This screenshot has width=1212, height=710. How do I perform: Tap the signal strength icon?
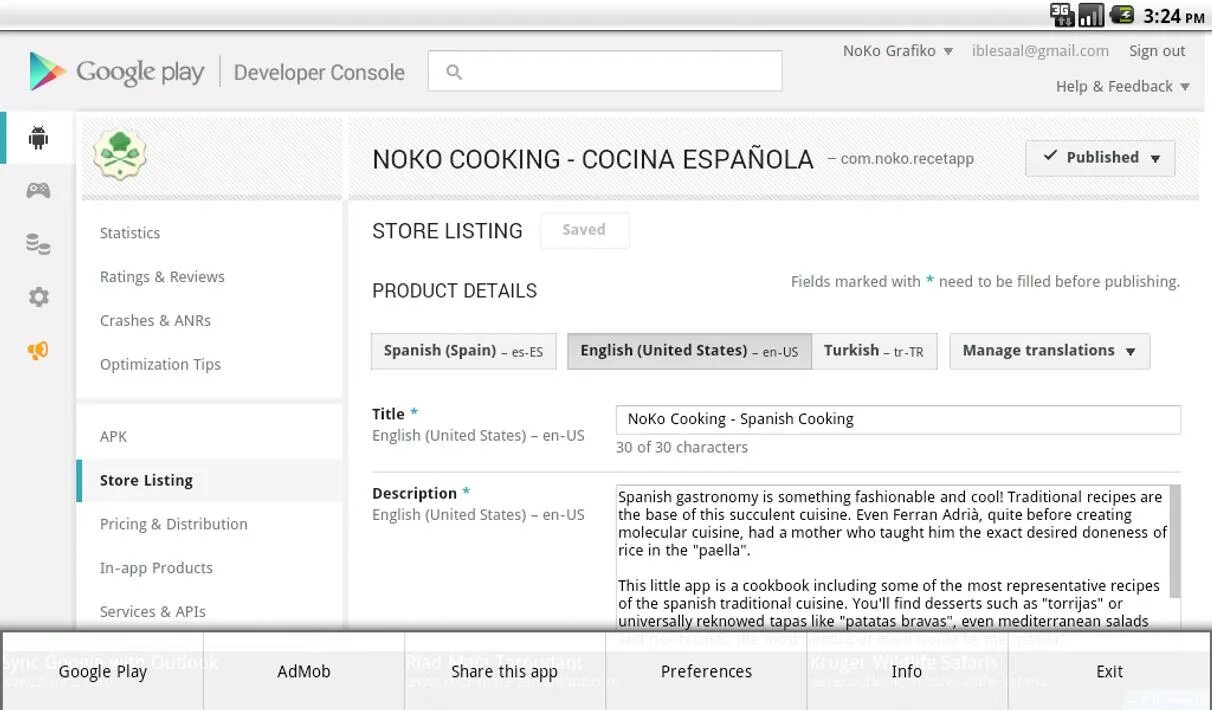tap(1092, 15)
